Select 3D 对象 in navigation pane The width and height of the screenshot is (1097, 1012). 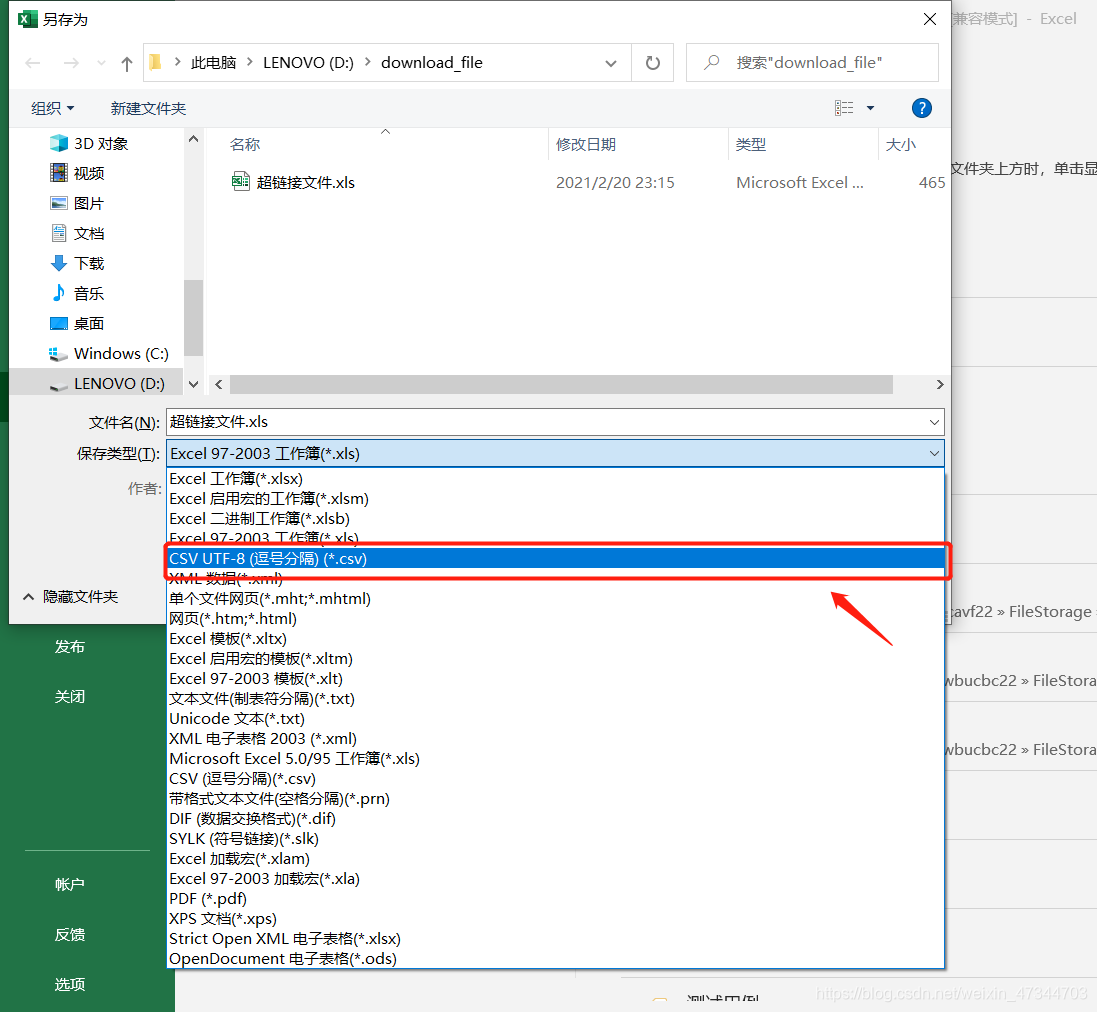(89, 143)
